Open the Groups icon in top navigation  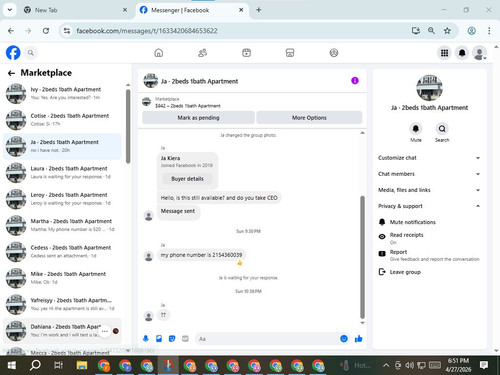334,53
